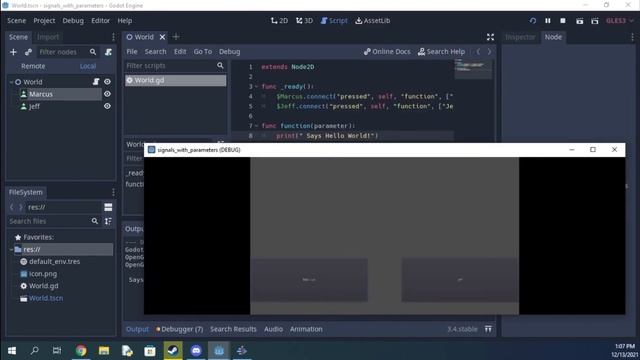Open Chrome from the taskbar
The width and height of the screenshot is (640, 360).
click(x=81, y=351)
